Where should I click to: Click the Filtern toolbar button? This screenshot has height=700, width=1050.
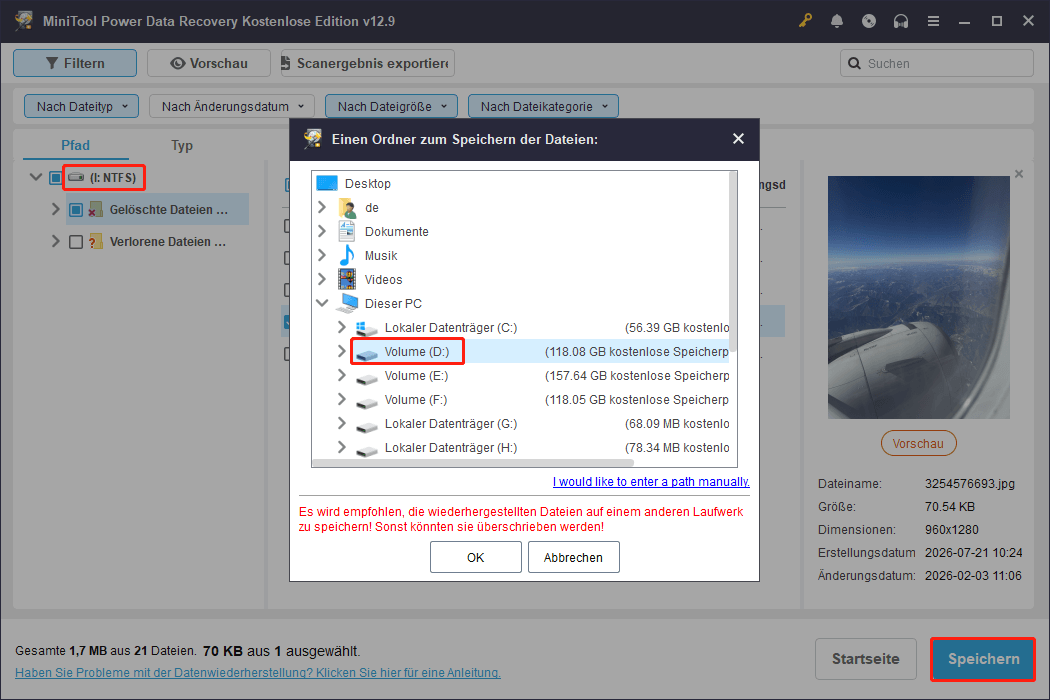(75, 63)
